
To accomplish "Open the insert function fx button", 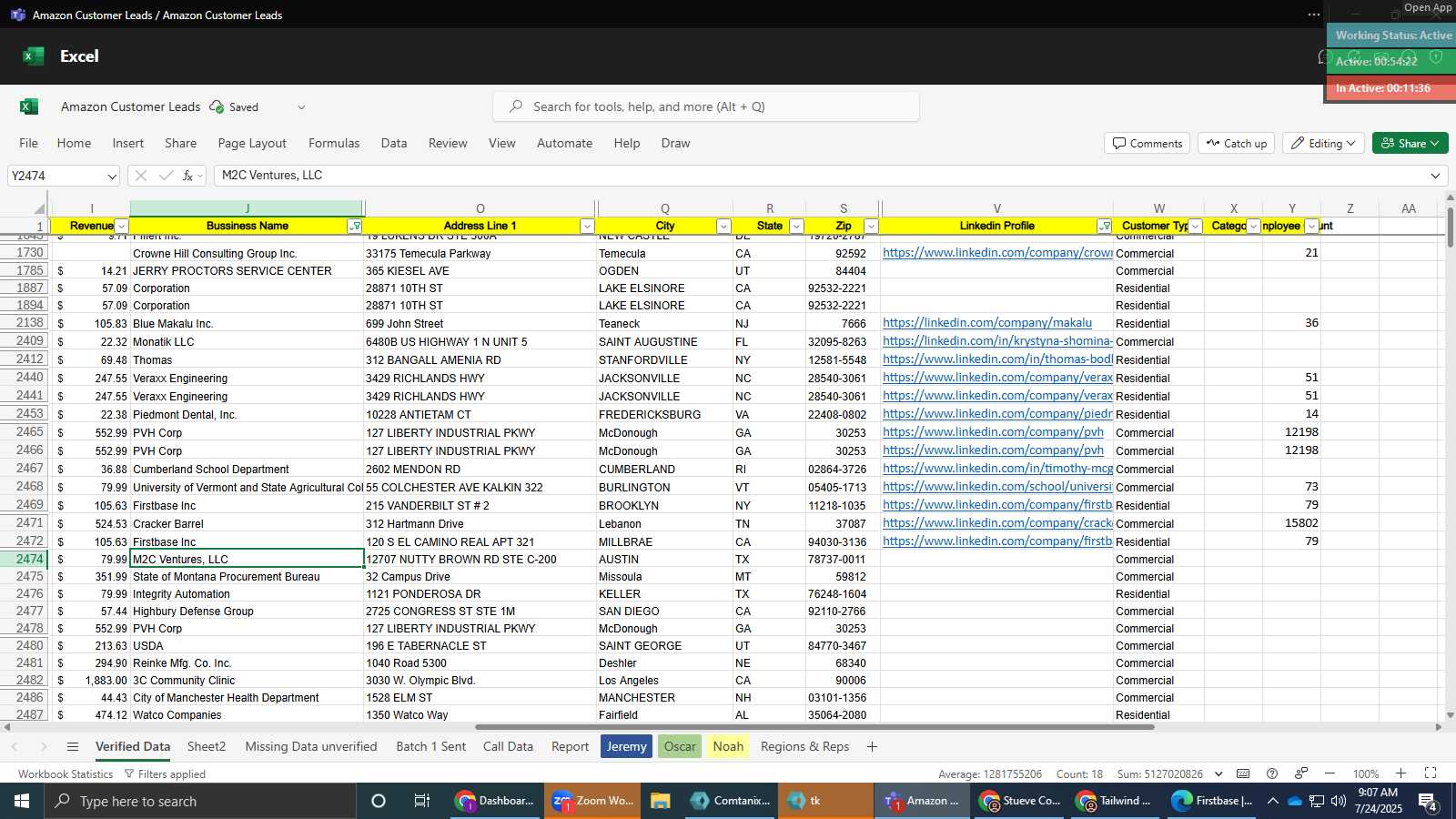I will pyautogui.click(x=187, y=176).
